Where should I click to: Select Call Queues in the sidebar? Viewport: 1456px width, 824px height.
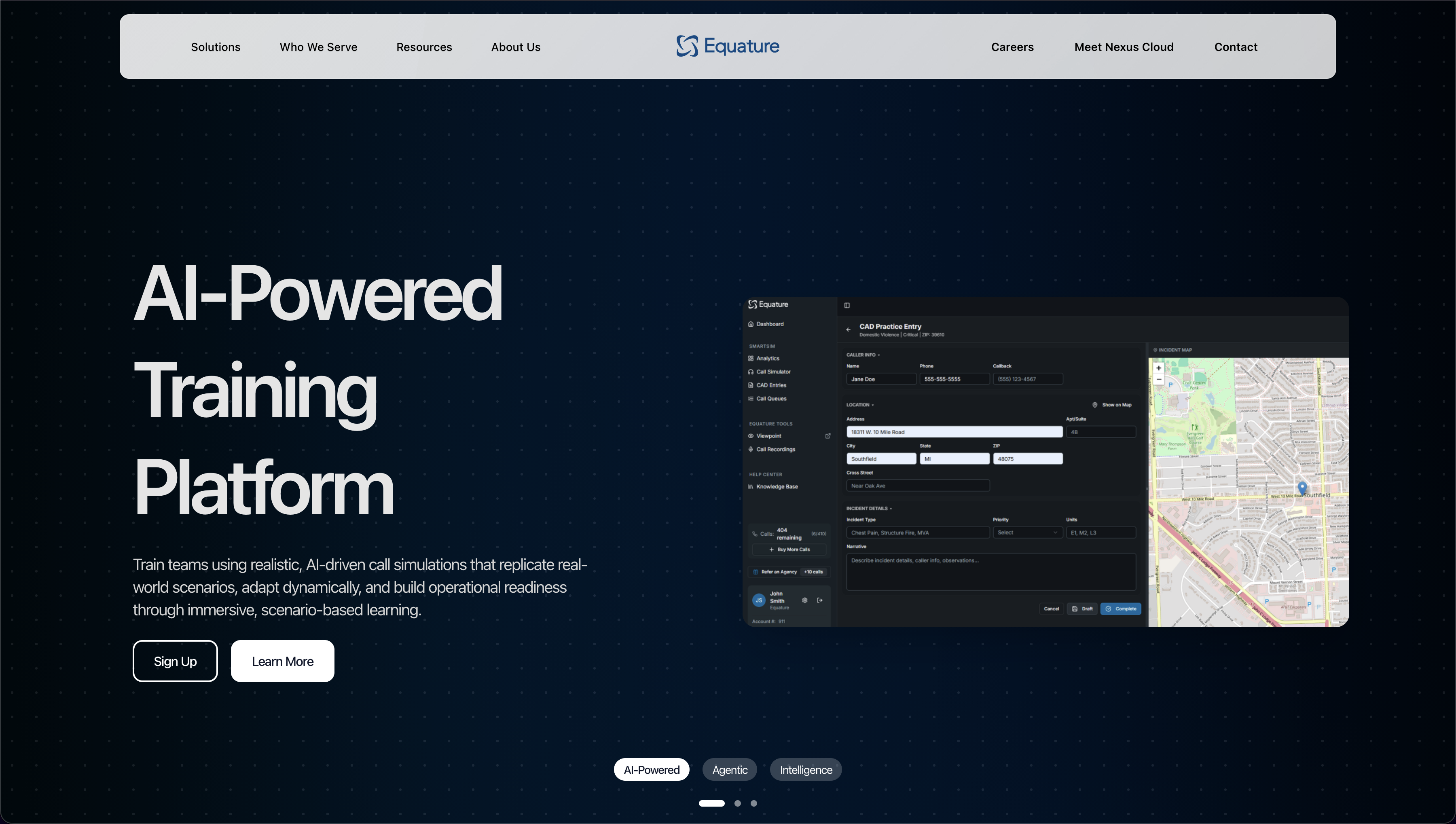[x=752, y=398]
